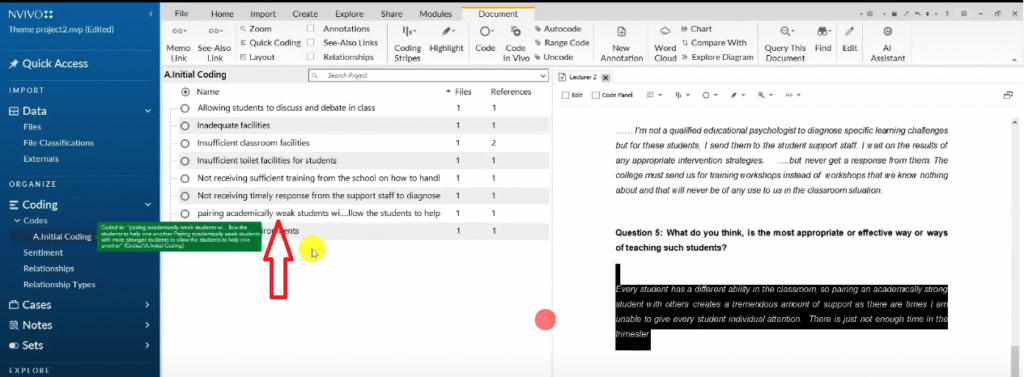Collapse the Data section
The height and width of the screenshot is (377, 1024).
click(148, 111)
